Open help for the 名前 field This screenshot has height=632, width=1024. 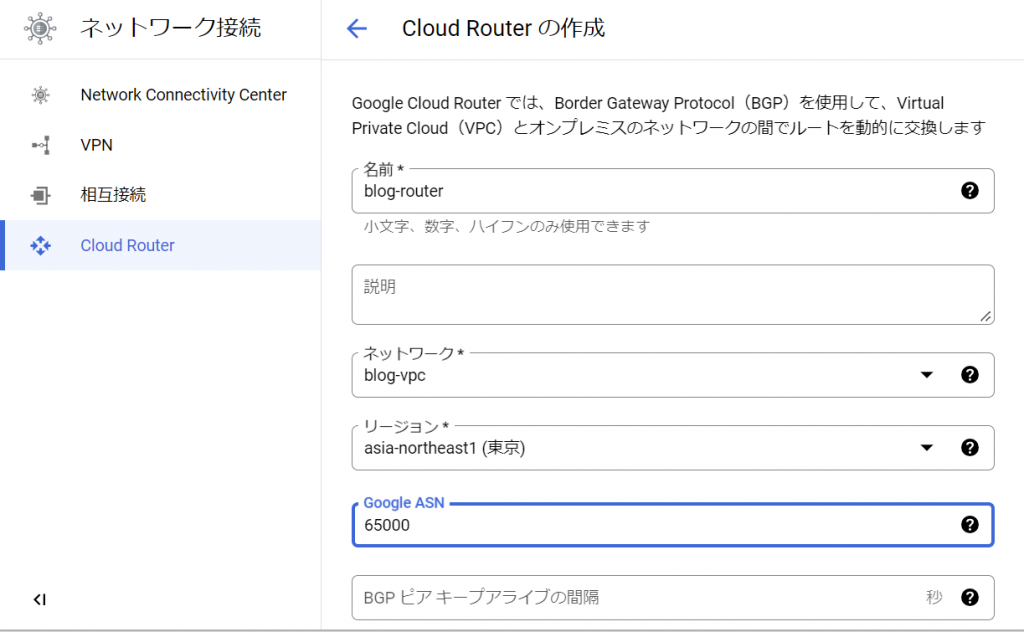tap(970, 190)
